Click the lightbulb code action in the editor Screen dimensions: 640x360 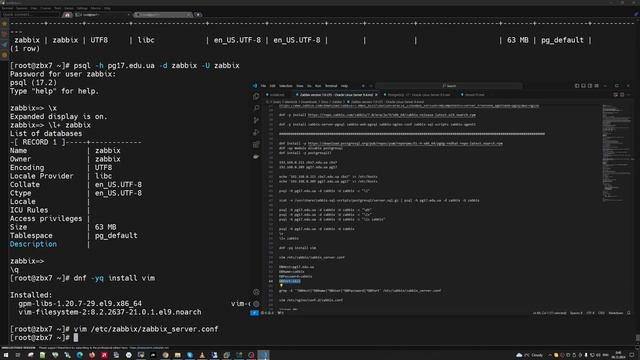[x=281, y=286]
